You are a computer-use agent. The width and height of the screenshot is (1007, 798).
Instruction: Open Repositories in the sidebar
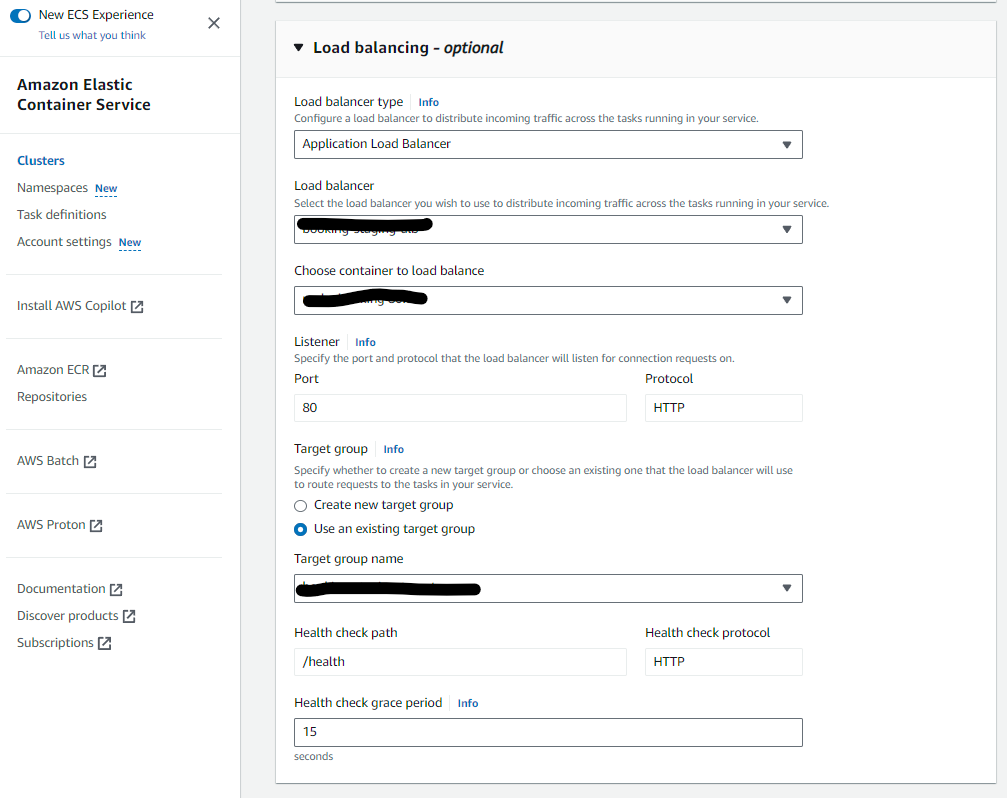[x=52, y=397]
